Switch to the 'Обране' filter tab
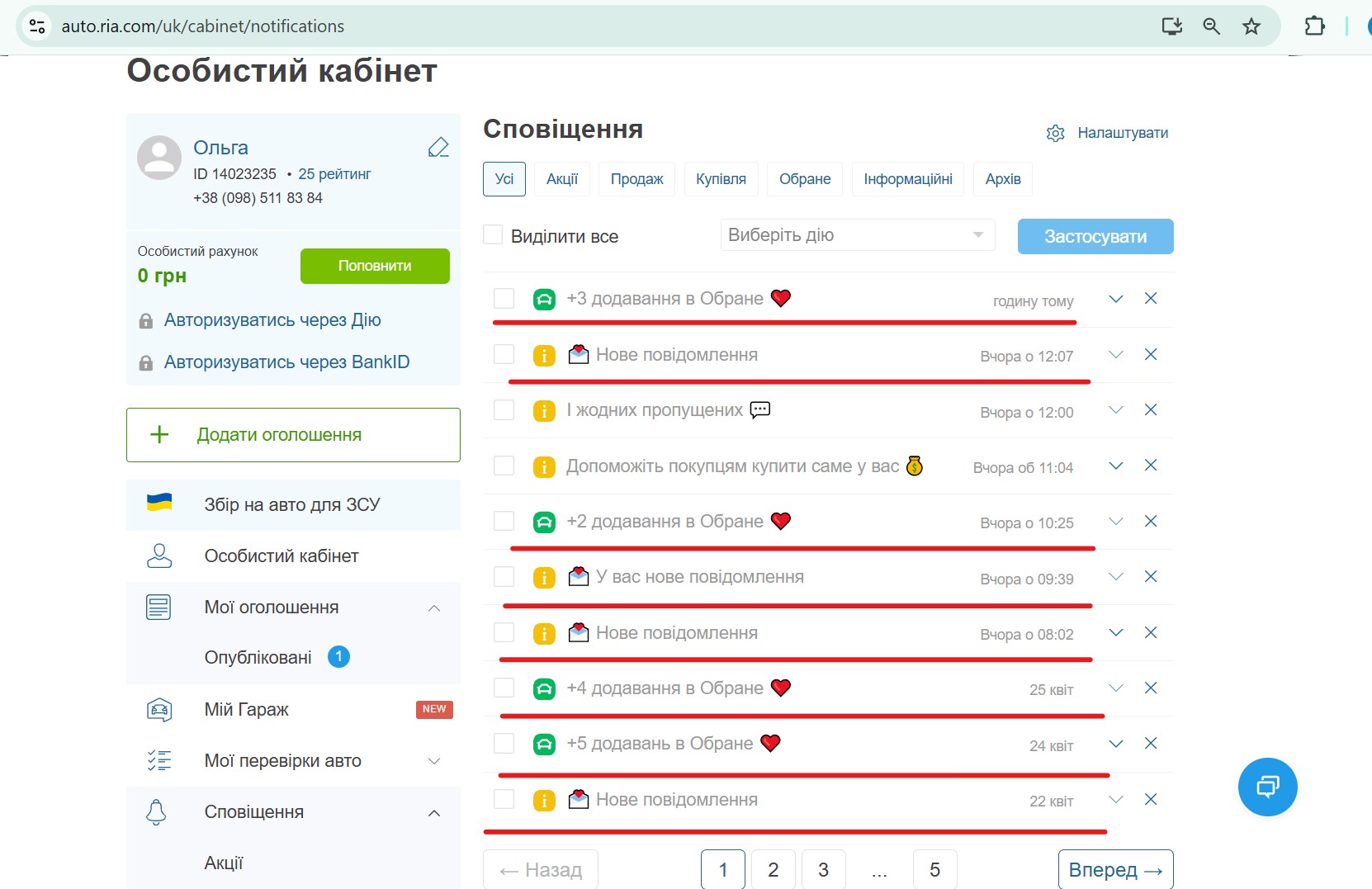The image size is (1372, 889). click(x=805, y=179)
